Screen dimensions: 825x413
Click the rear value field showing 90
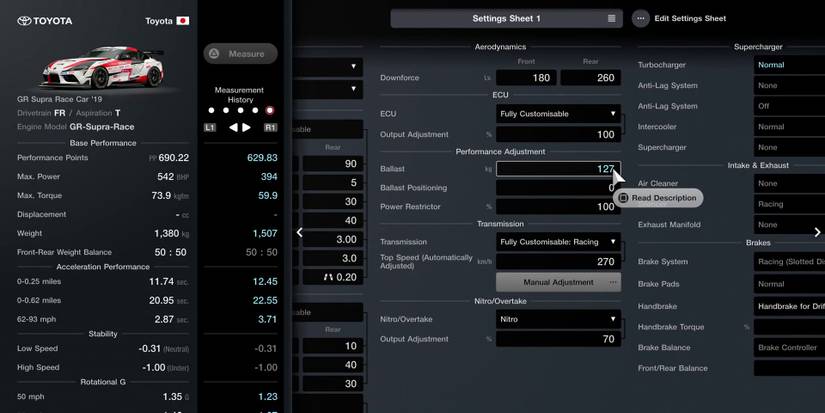pyautogui.click(x=333, y=164)
